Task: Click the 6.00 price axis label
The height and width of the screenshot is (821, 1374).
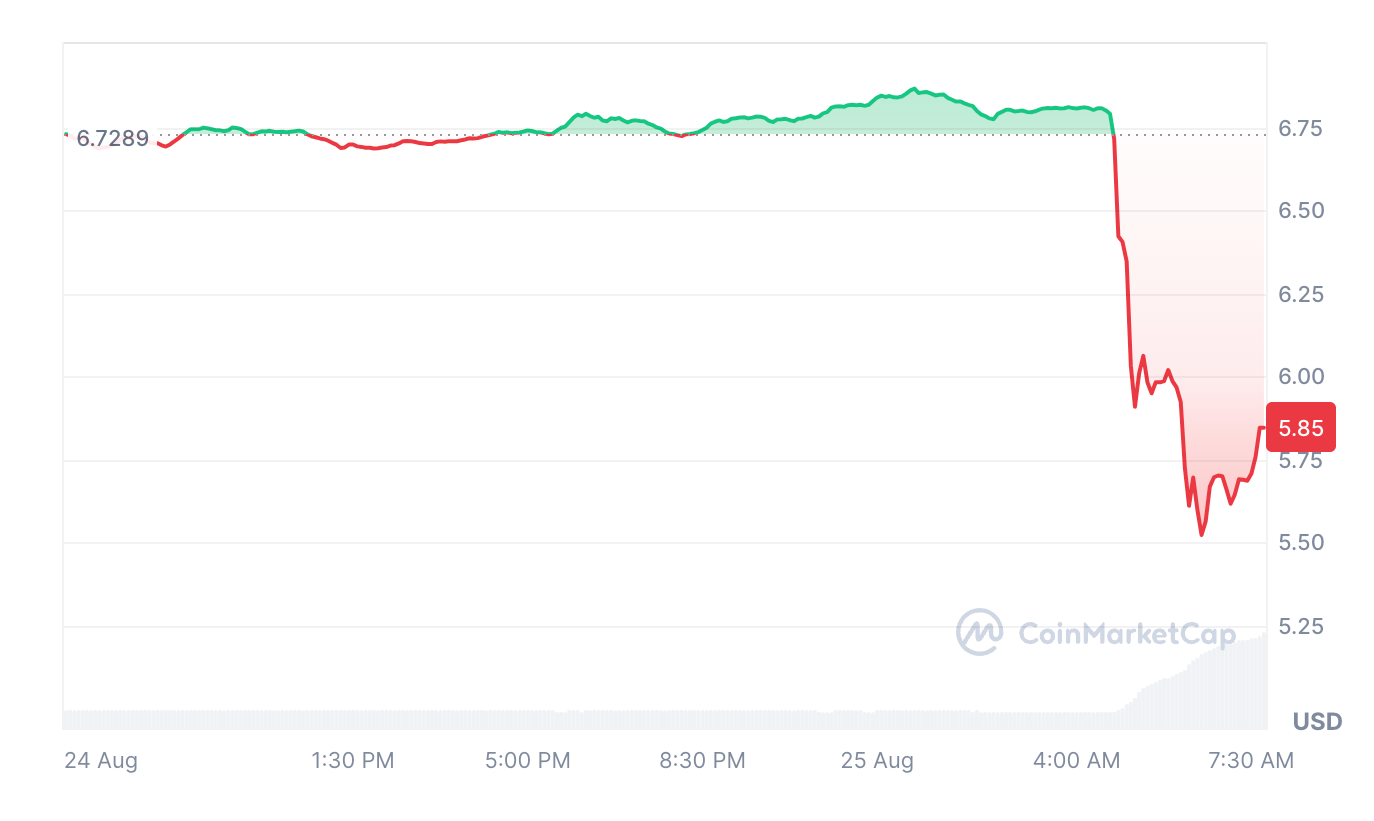Action: tap(1301, 377)
